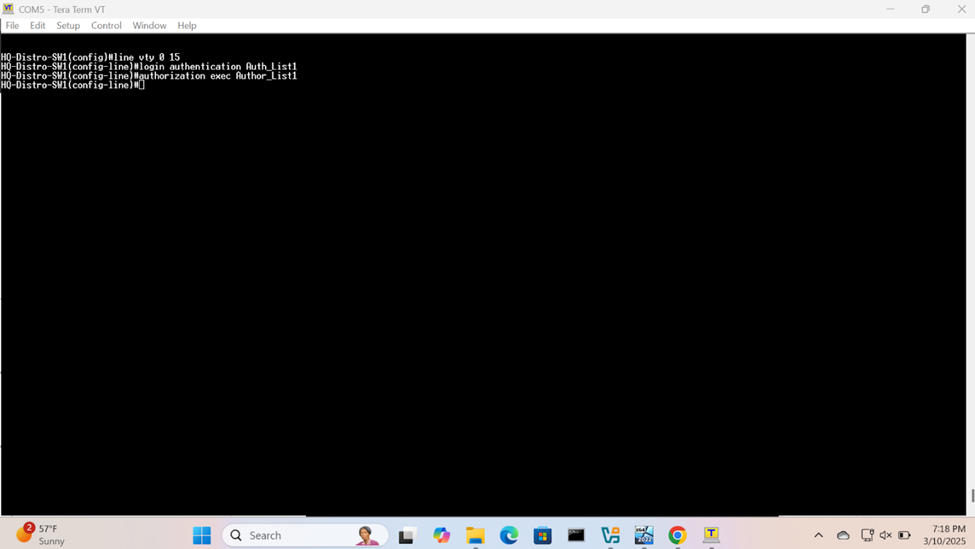Open the Edit menu

tap(37, 25)
